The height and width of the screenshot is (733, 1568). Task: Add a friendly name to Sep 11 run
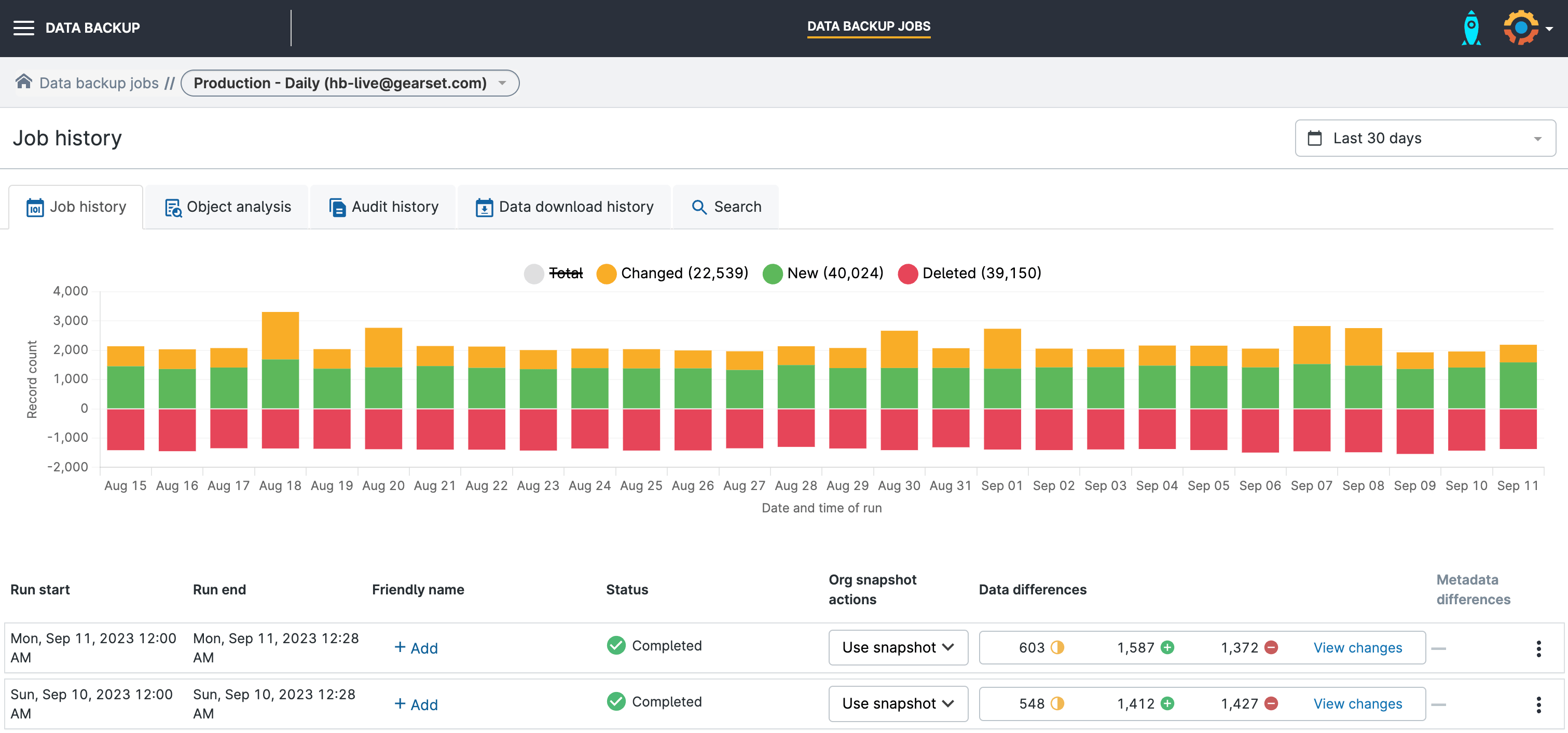tap(416, 648)
